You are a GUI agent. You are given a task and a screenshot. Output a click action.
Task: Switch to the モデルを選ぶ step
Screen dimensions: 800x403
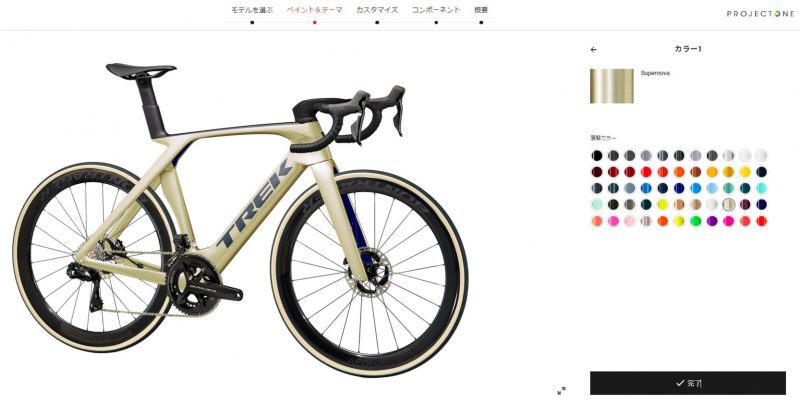252,10
